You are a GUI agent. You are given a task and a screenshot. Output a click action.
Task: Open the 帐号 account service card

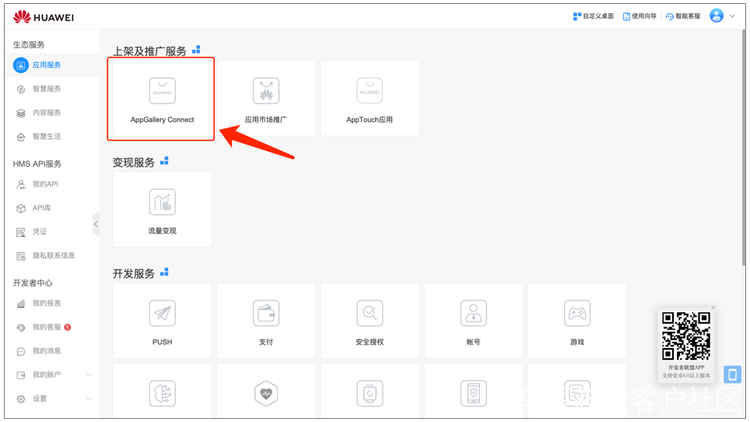pos(474,321)
